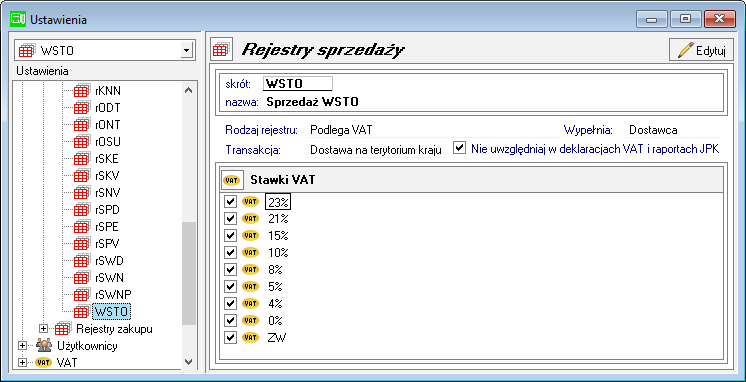Click the scroll up arrow in the settings tree
746x382 pixels.
tap(189, 90)
